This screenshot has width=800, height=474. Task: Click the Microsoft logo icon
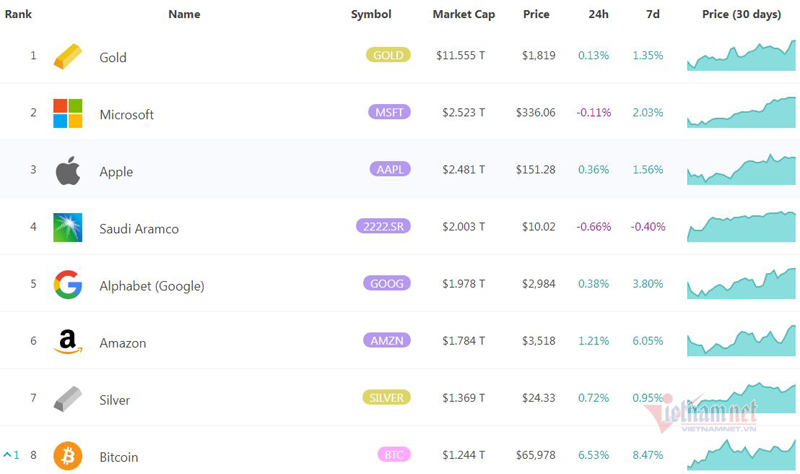[x=68, y=113]
